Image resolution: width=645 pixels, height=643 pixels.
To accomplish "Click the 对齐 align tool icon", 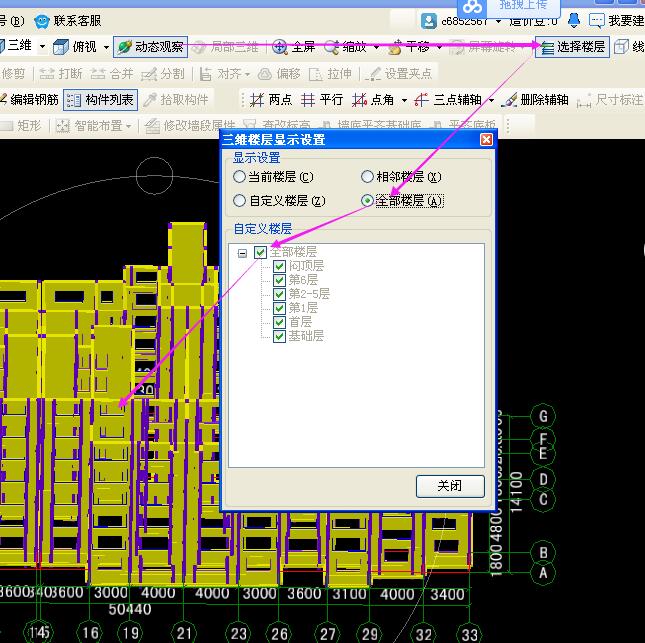I will tap(206, 74).
